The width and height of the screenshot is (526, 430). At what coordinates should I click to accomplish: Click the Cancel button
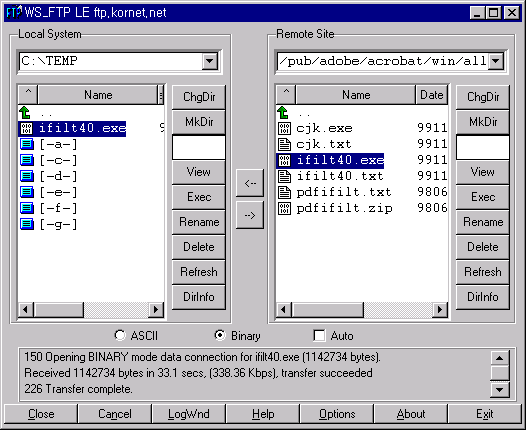click(x=115, y=414)
